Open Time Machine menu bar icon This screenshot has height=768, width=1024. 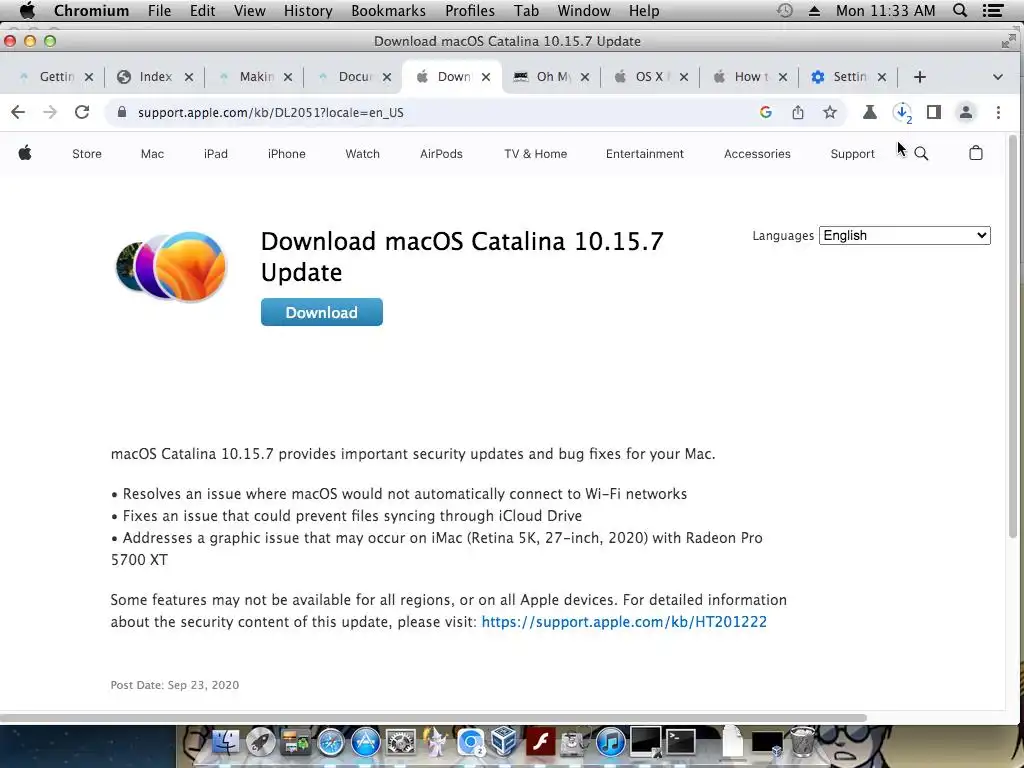click(785, 10)
